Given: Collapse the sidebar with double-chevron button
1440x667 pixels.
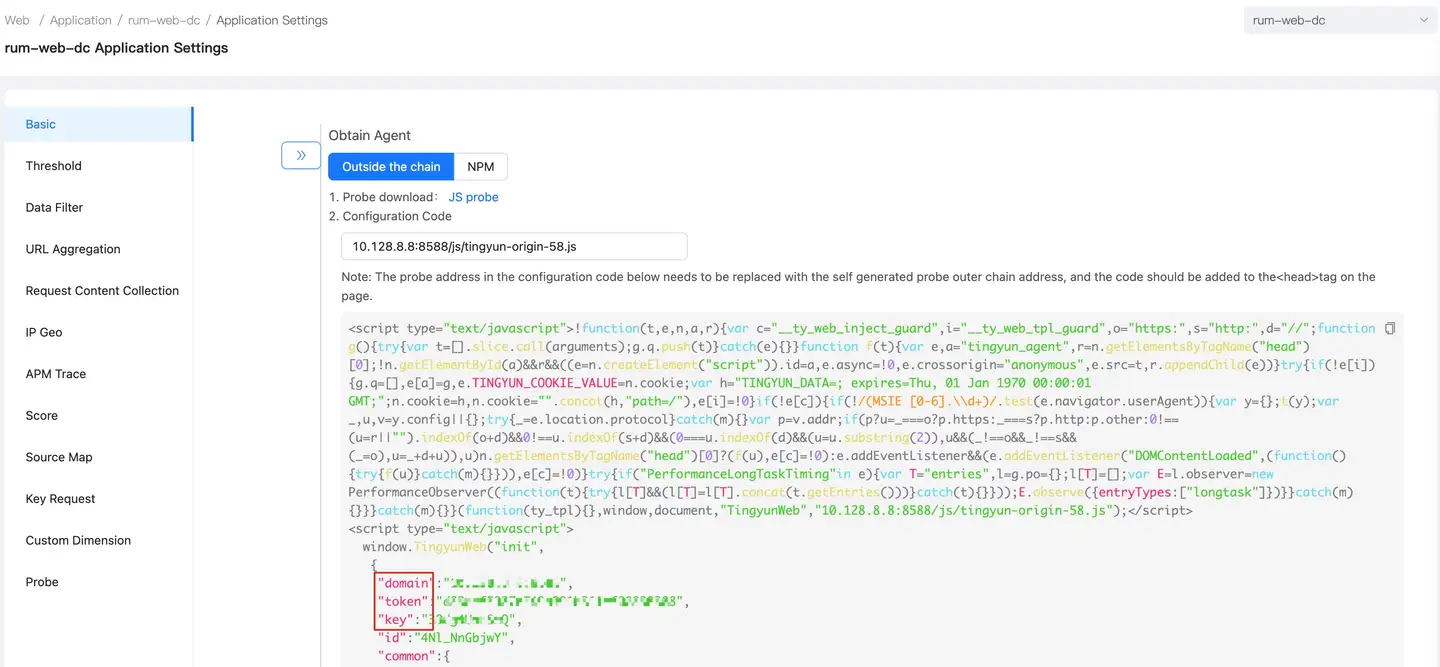Looking at the screenshot, I should point(301,155).
